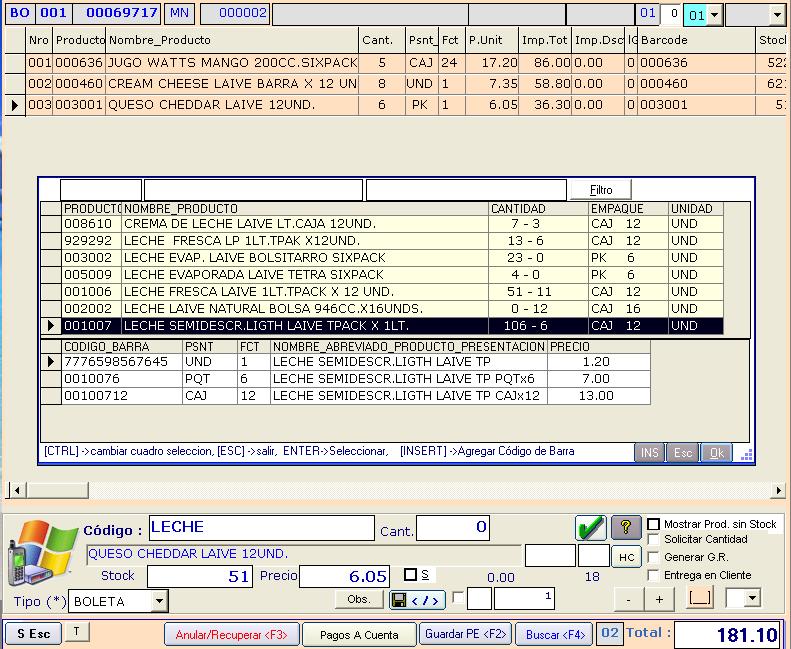Click the Precio field showing 6.05
Screen dimensions: 791x649
click(345, 576)
